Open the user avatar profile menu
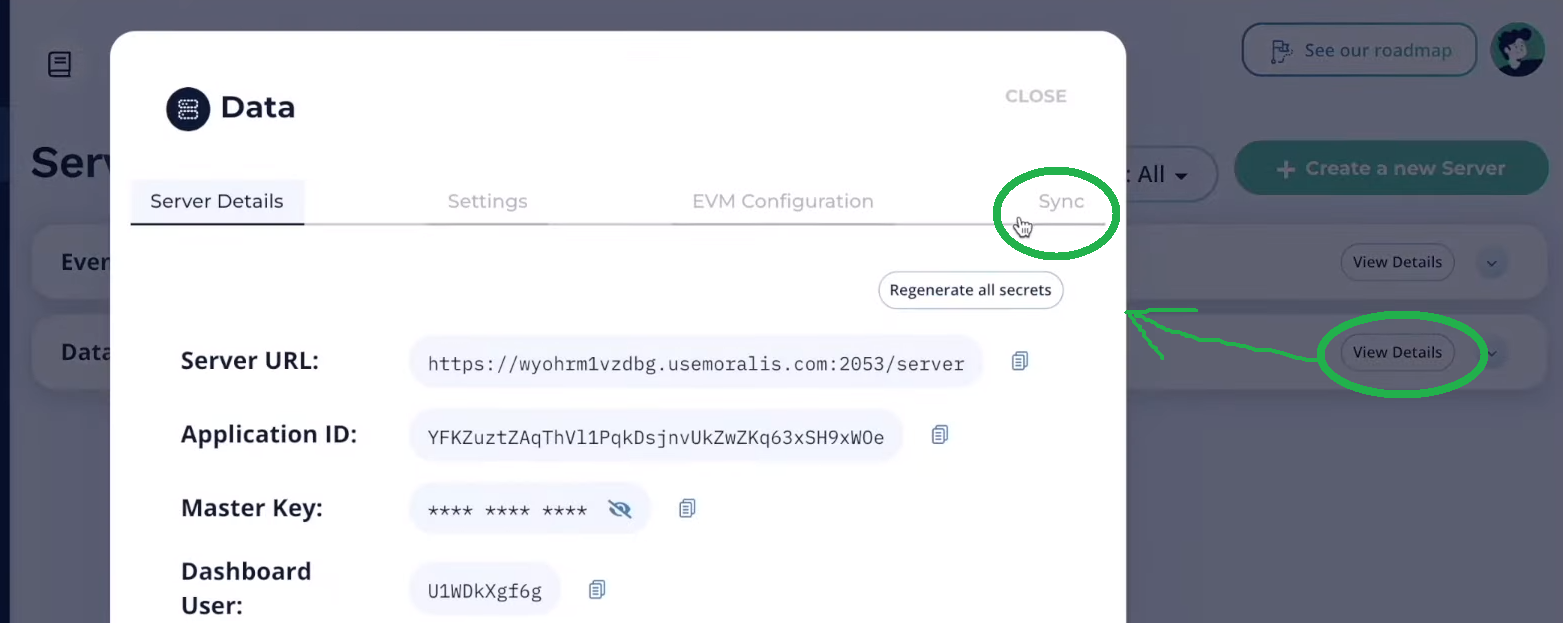 (x=1517, y=50)
